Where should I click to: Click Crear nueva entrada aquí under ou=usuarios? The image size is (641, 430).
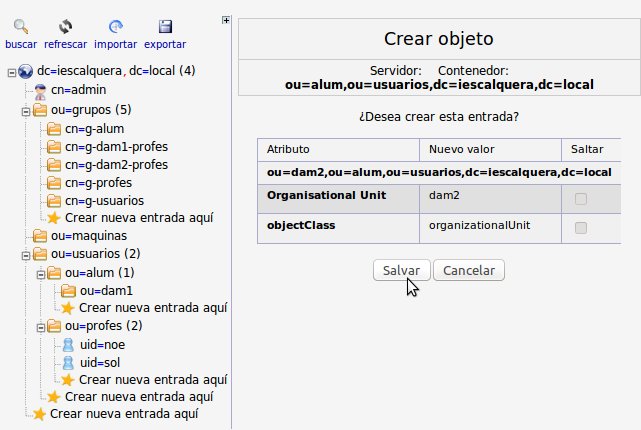(x=139, y=397)
